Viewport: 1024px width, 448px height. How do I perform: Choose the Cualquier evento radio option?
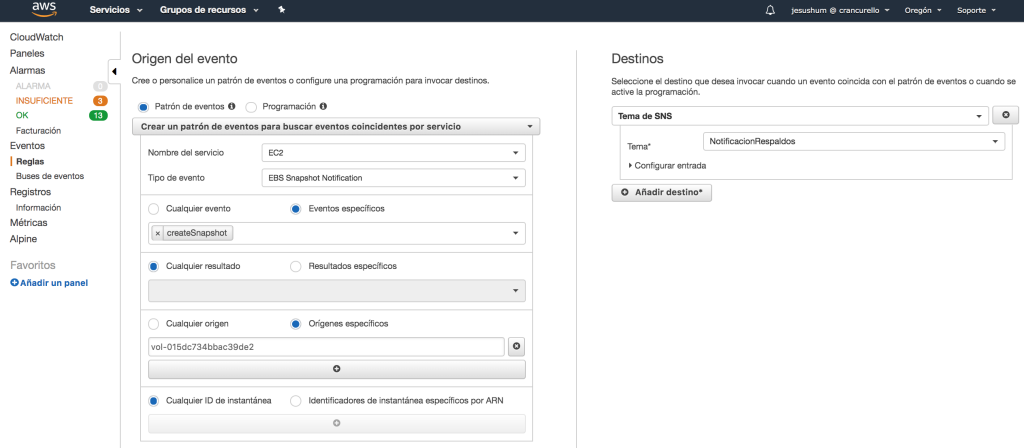click(153, 209)
